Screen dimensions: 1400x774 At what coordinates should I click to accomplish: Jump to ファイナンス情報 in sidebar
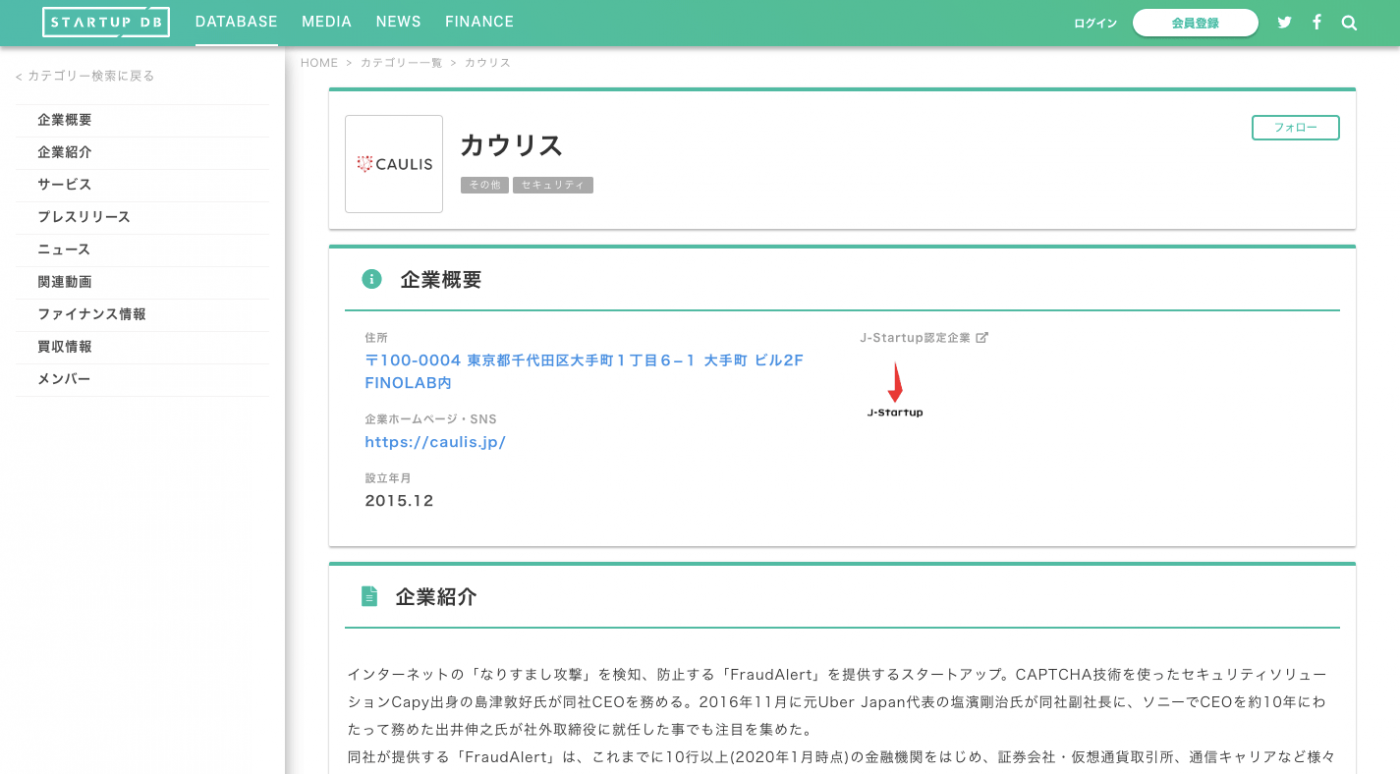pos(143,314)
